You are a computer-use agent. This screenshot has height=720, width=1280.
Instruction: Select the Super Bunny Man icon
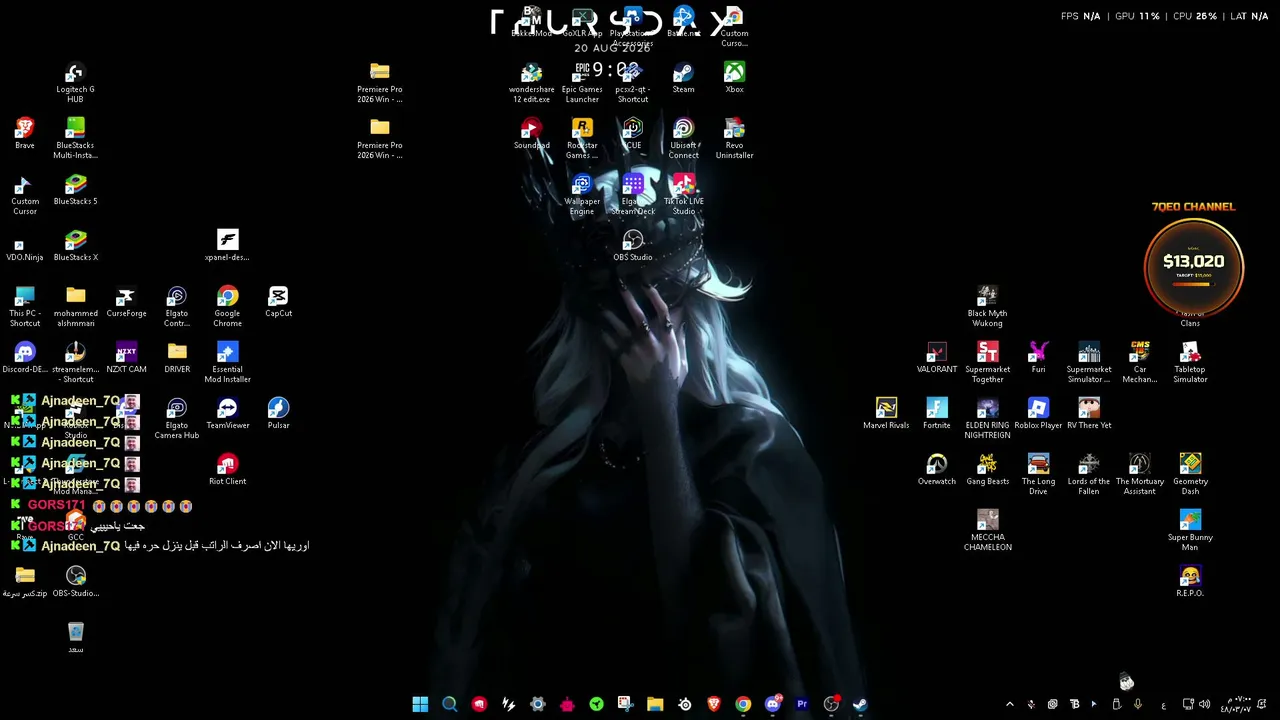tap(1190, 531)
